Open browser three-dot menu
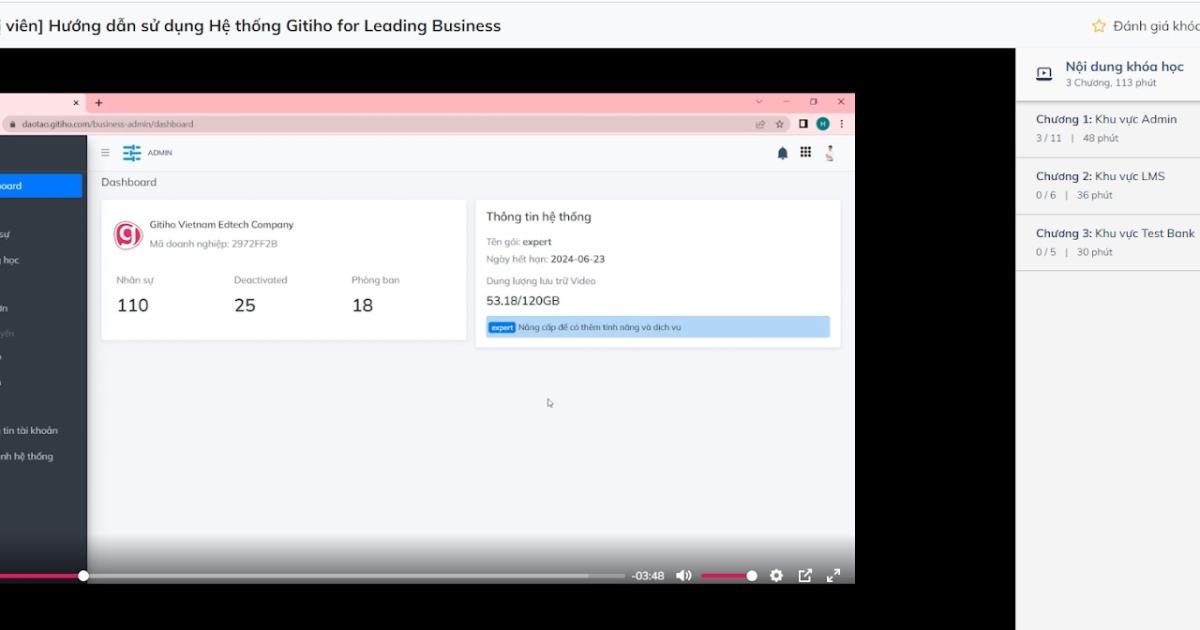This screenshot has width=1200, height=630. [x=841, y=124]
